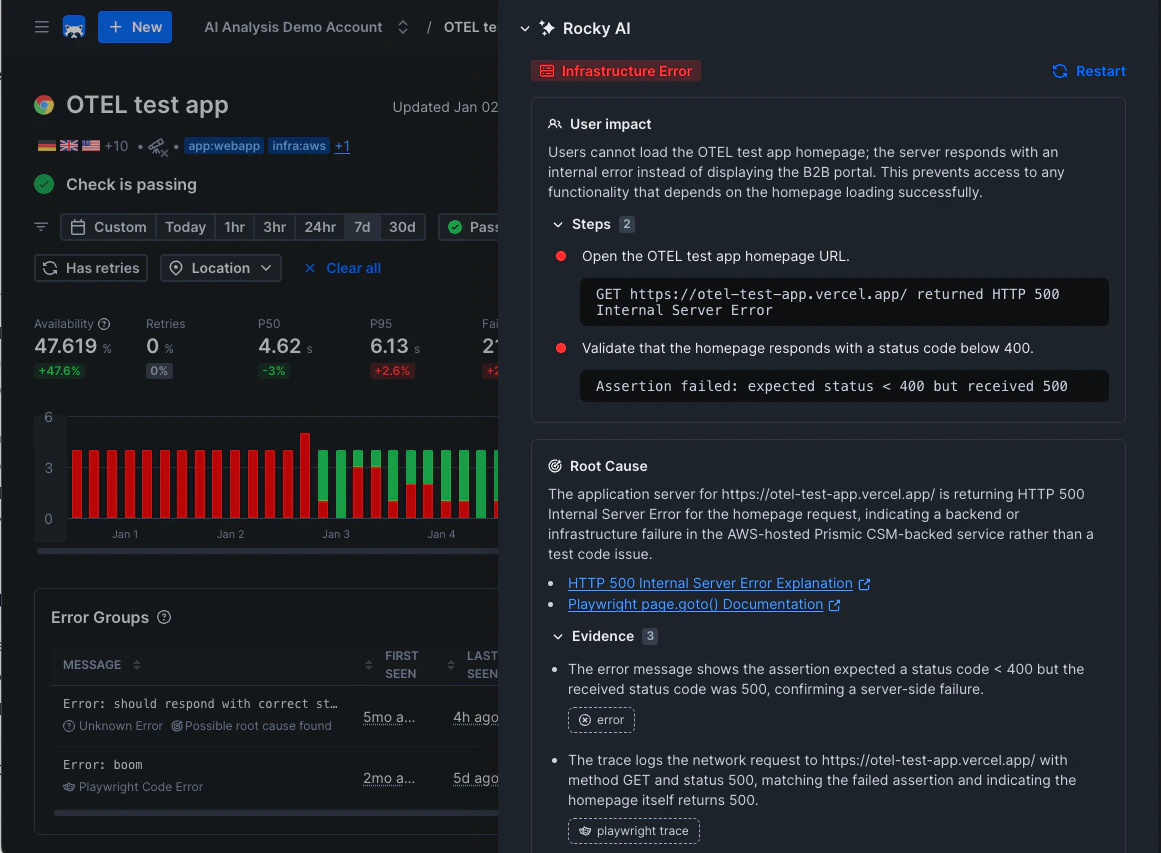The height and width of the screenshot is (853, 1161).
Task: Click the green check icon beside Check is passing
Action: [42, 185]
